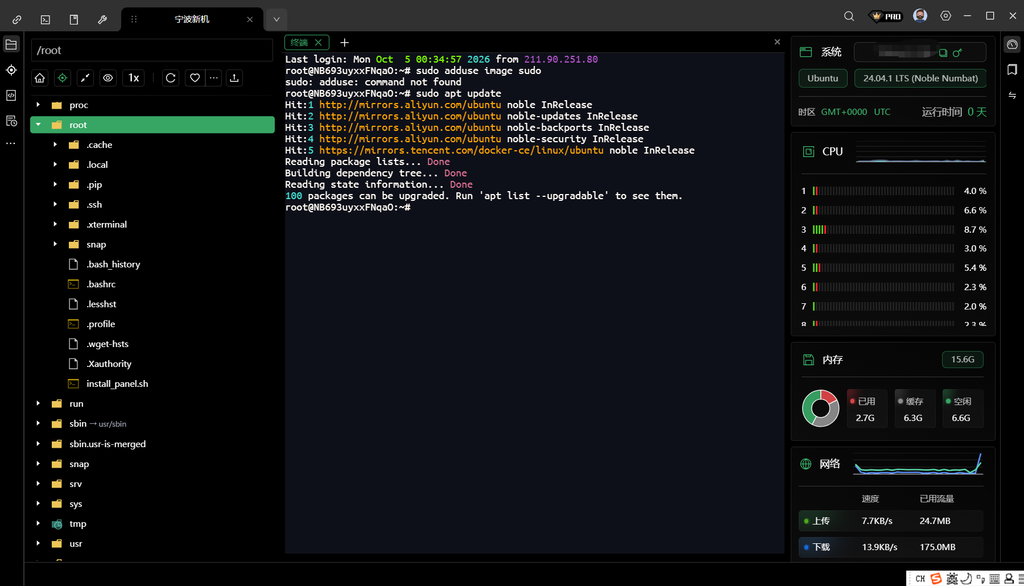Select the dashboard gauge icon in right sidebar
This screenshot has width=1024, height=586.
tap(1012, 44)
